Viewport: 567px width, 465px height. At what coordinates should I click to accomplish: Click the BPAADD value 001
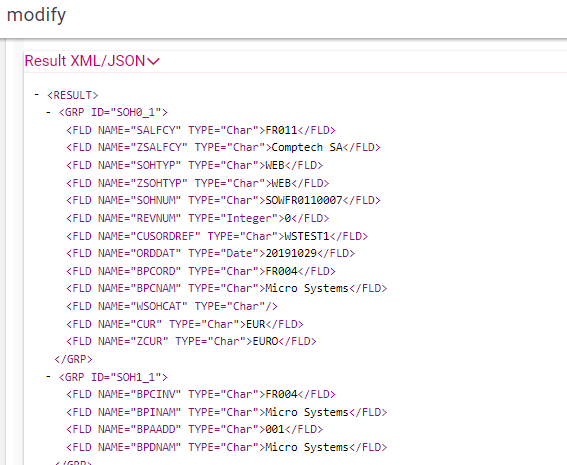275,429
